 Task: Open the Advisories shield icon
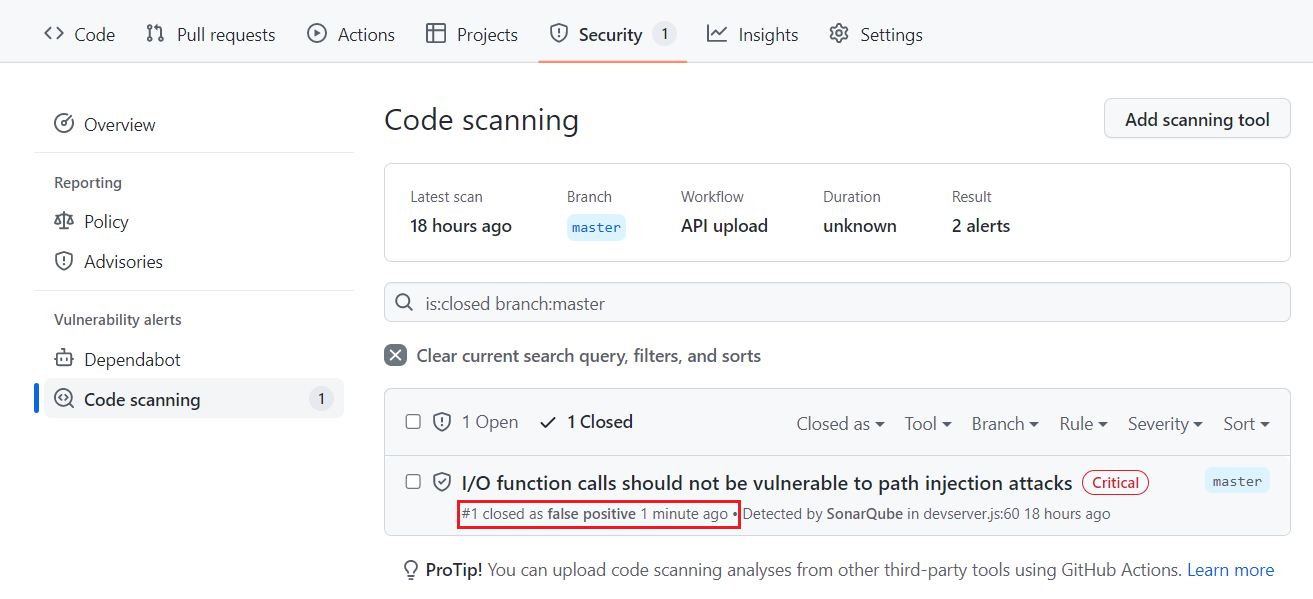pyautogui.click(x=63, y=261)
